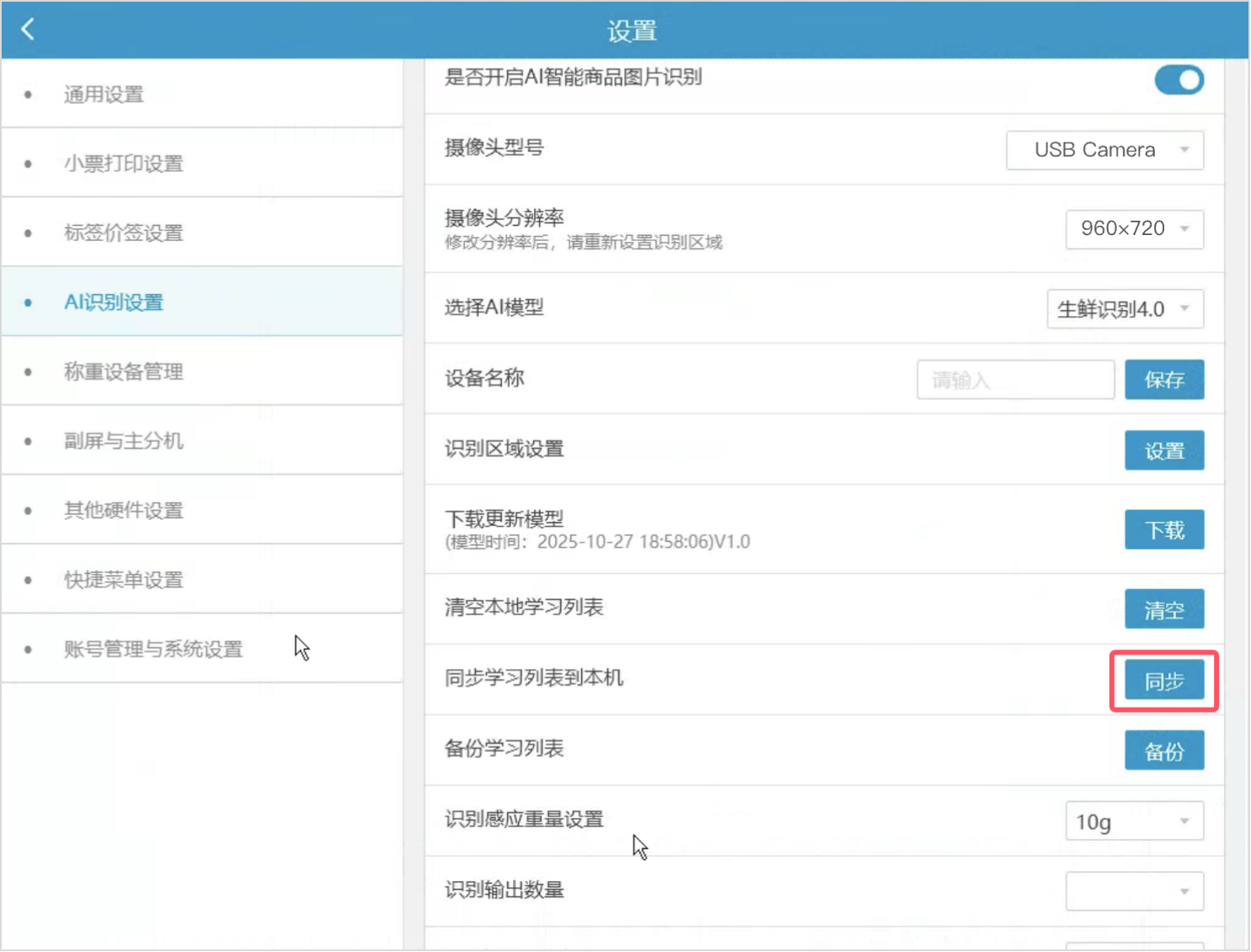Click label 识别区域设置
1251x952 pixels.
pos(504,449)
